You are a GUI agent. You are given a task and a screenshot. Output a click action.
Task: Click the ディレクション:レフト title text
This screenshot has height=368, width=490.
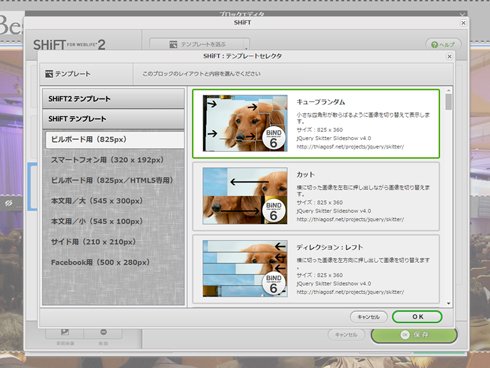[x=329, y=247]
